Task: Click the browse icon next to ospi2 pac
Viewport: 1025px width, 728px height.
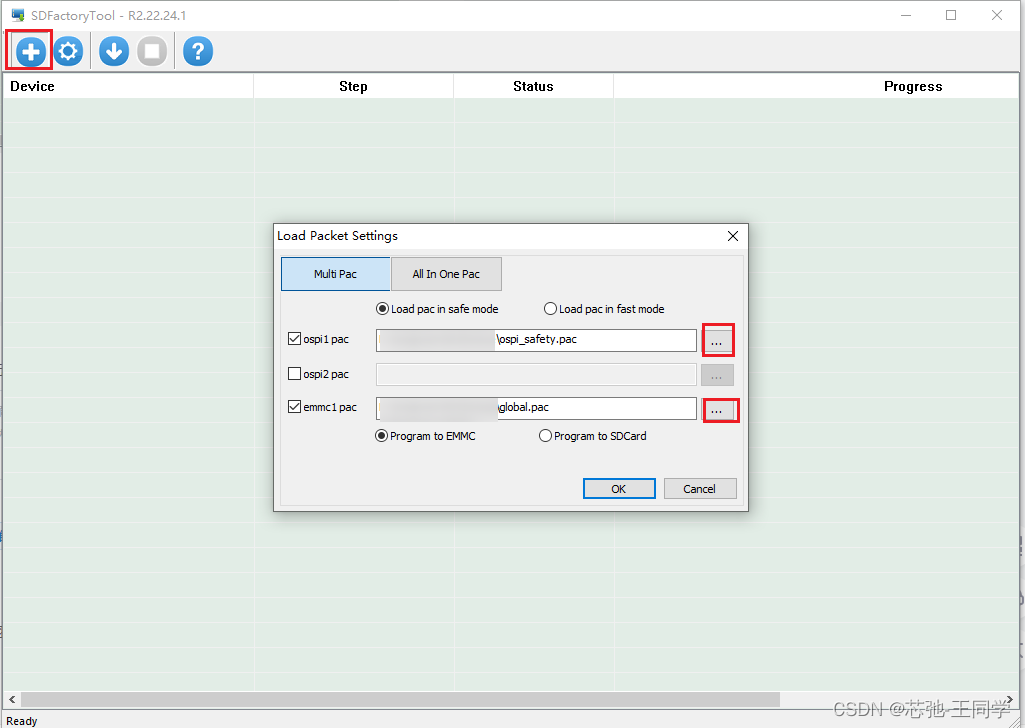Action: point(716,374)
